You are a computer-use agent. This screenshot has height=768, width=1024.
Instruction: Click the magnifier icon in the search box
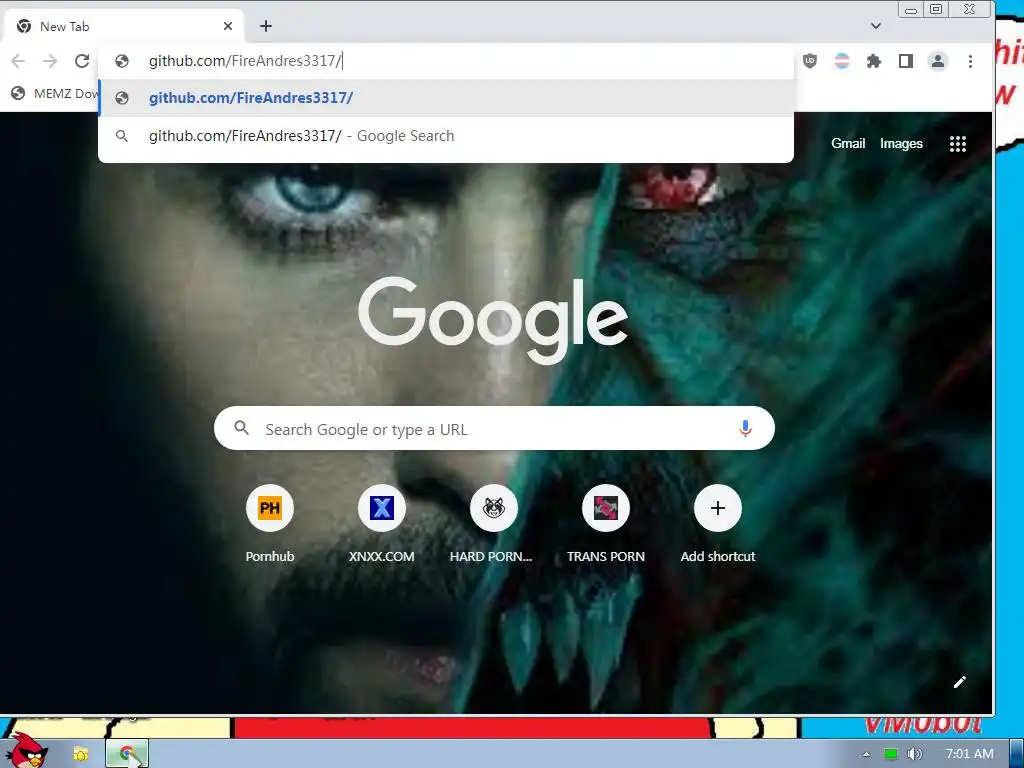point(242,428)
